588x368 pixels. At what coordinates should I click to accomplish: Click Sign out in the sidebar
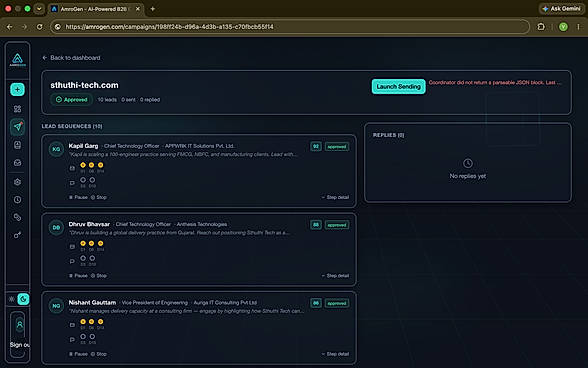[x=20, y=345]
